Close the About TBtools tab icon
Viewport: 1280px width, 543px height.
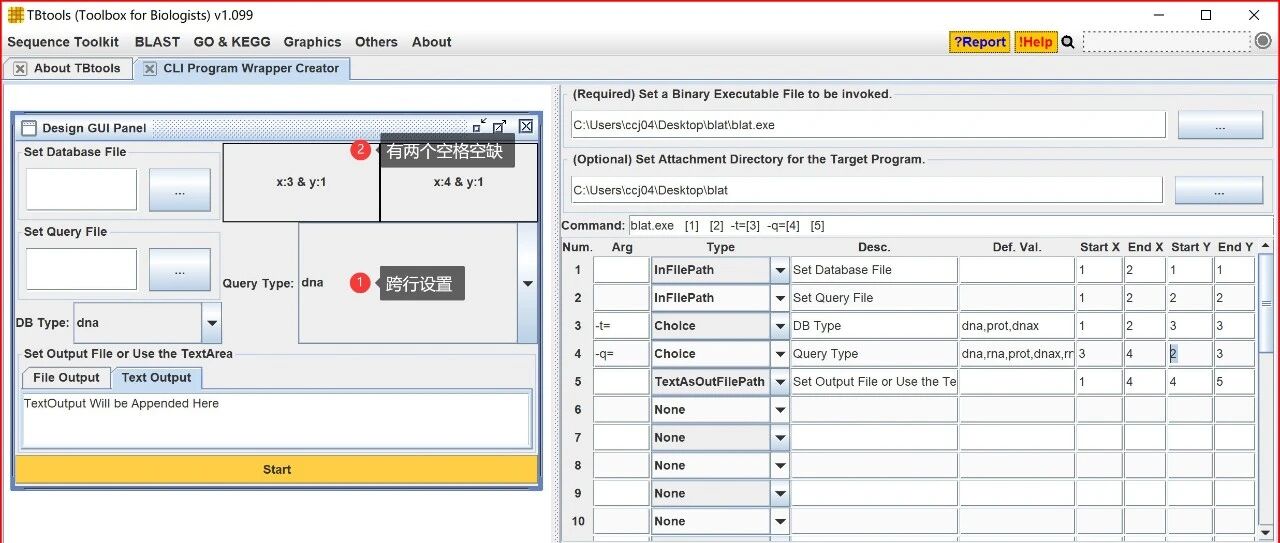tap(20, 69)
